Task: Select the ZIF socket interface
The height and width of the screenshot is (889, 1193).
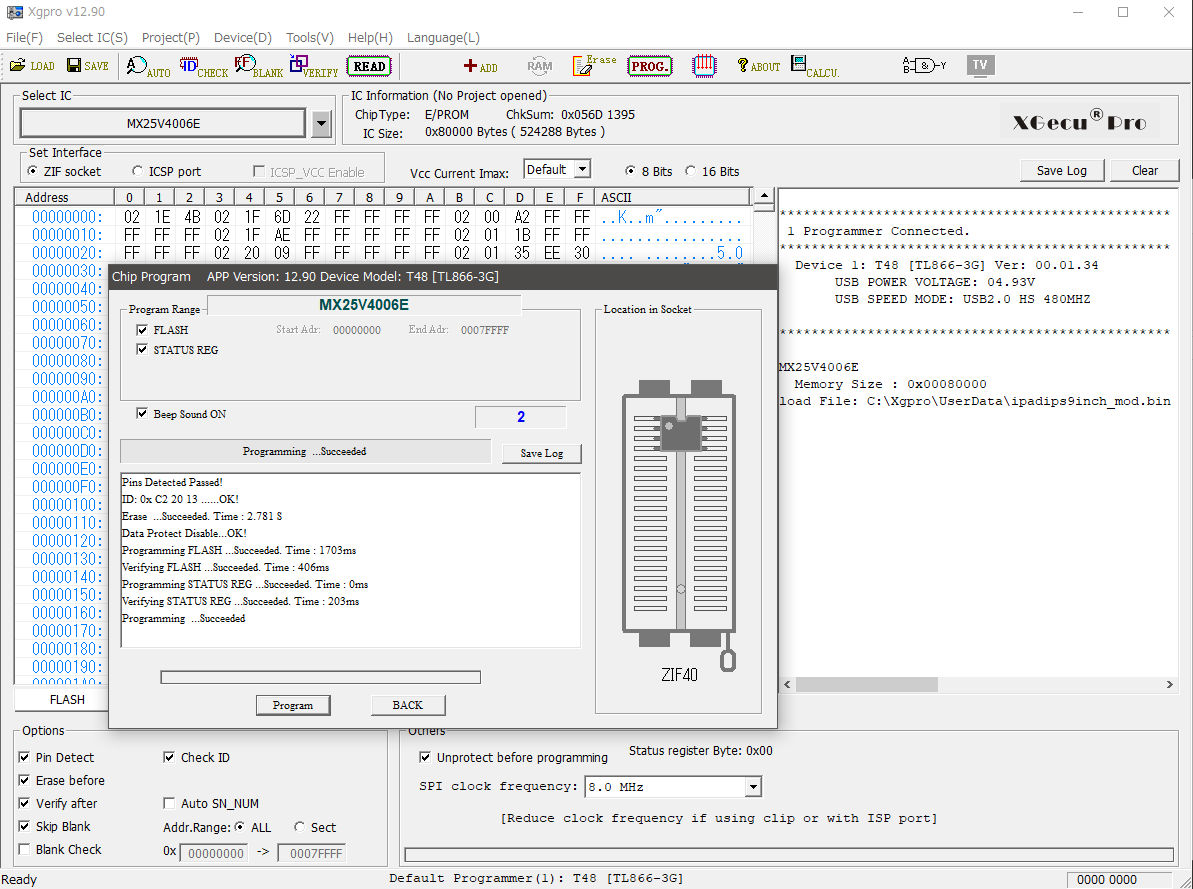Action: pyautogui.click(x=32, y=171)
